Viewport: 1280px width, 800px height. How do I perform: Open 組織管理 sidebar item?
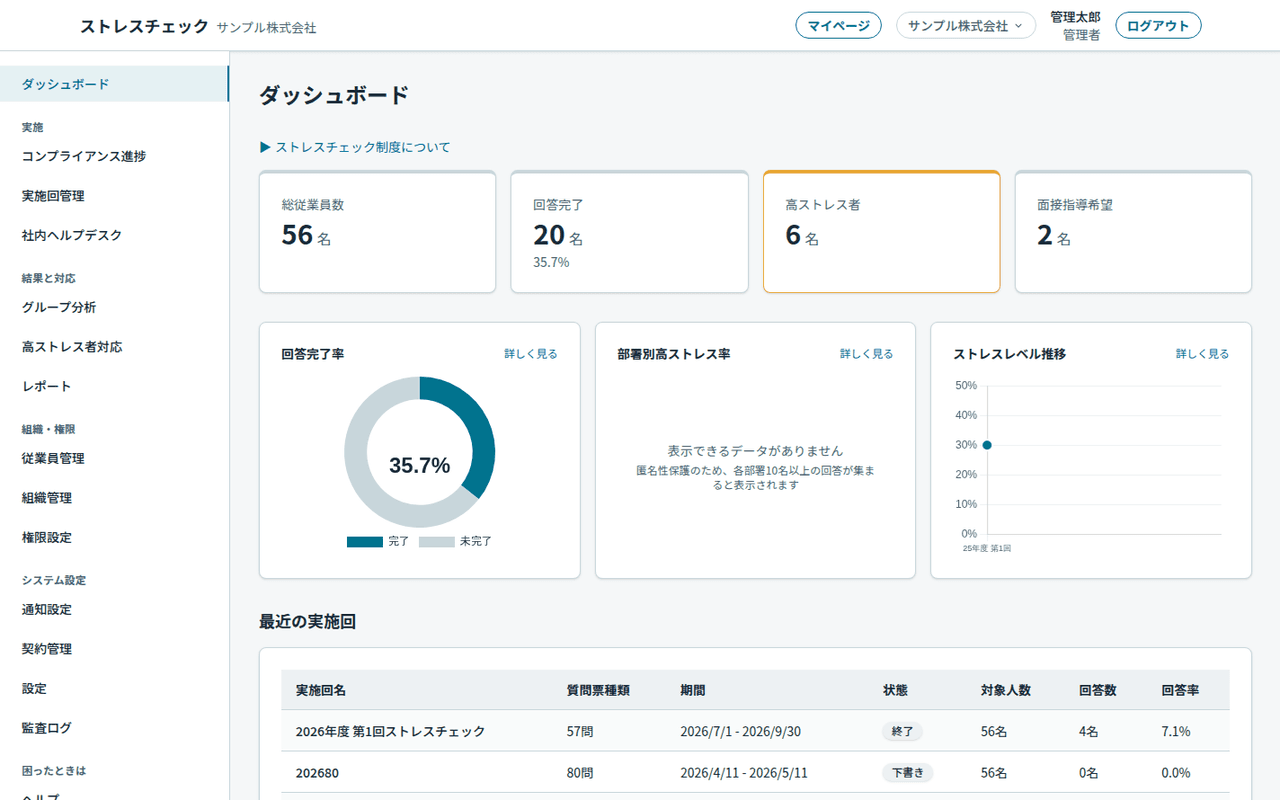[x=114, y=498]
